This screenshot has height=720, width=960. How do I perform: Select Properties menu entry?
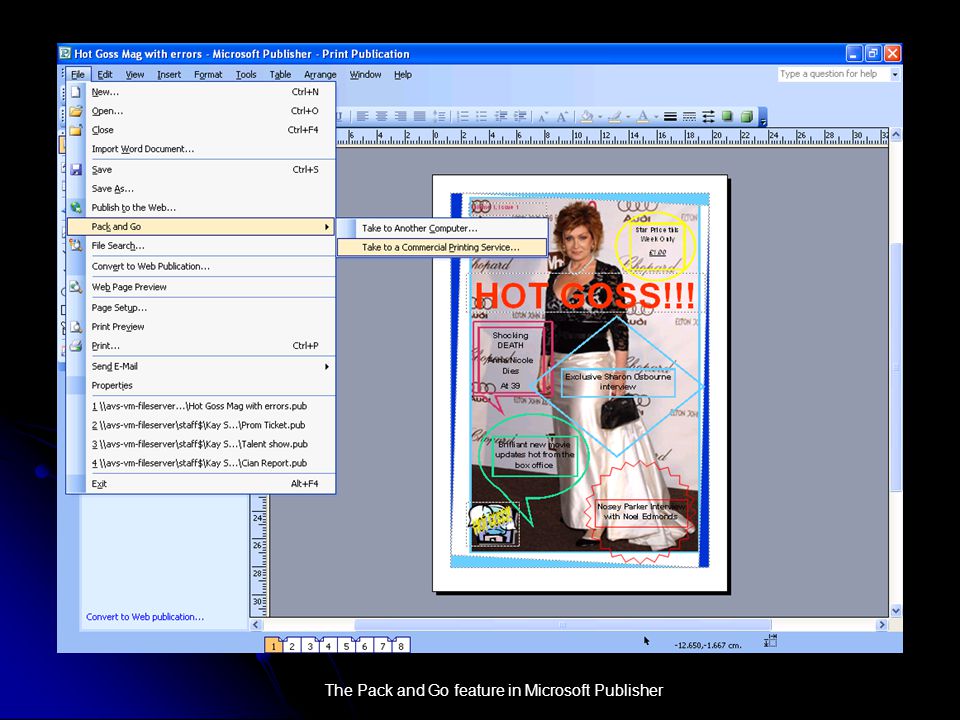coord(201,385)
